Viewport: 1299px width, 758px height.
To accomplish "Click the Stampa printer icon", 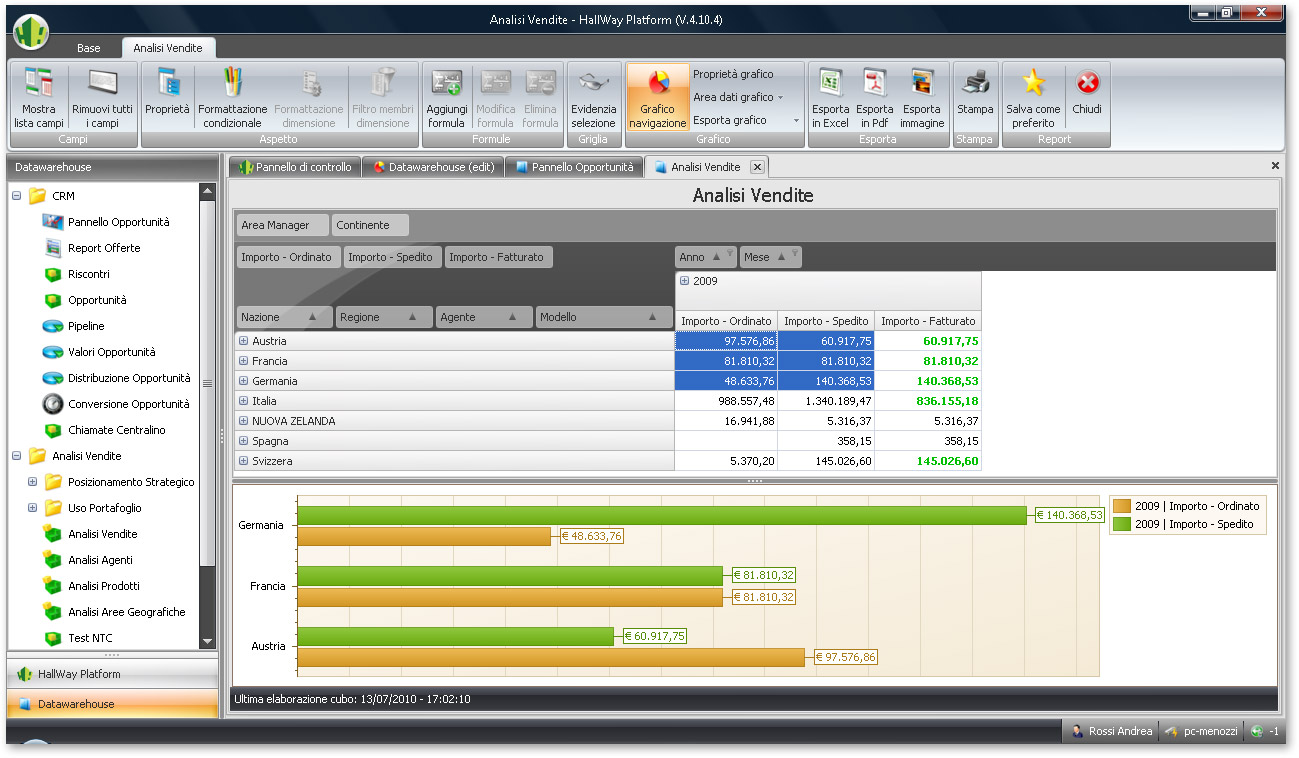I will 975,84.
